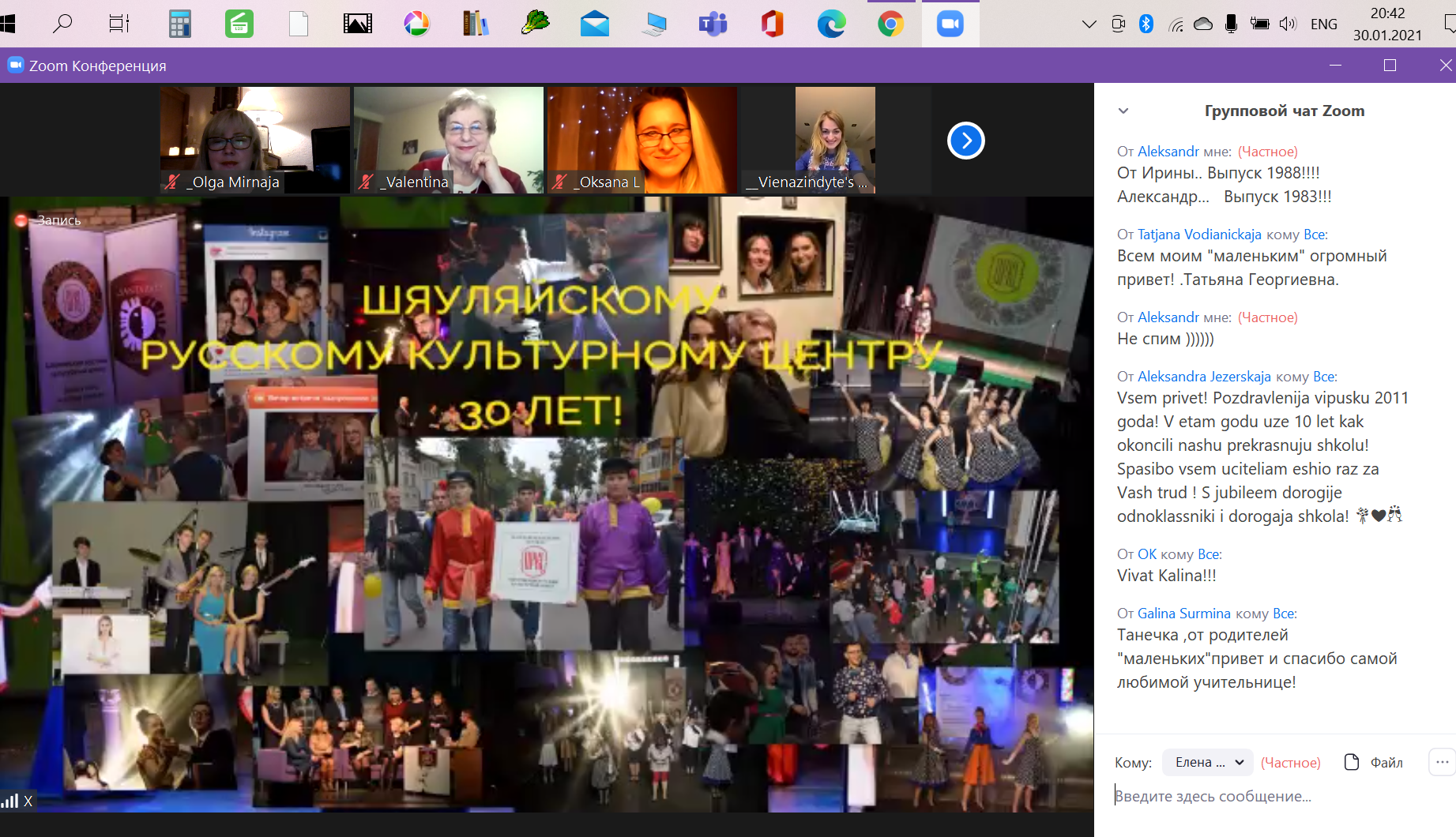Click the Запись recording indicator
Image resolution: width=1456 pixels, height=837 pixels.
point(49,220)
